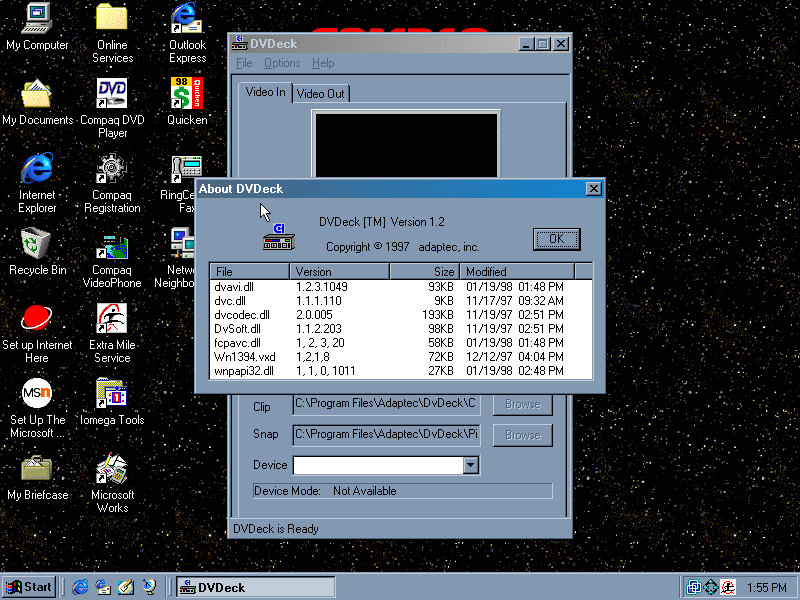The height and width of the screenshot is (600, 800).
Task: Open the Set up Internet Here icon
Action: tap(37, 333)
